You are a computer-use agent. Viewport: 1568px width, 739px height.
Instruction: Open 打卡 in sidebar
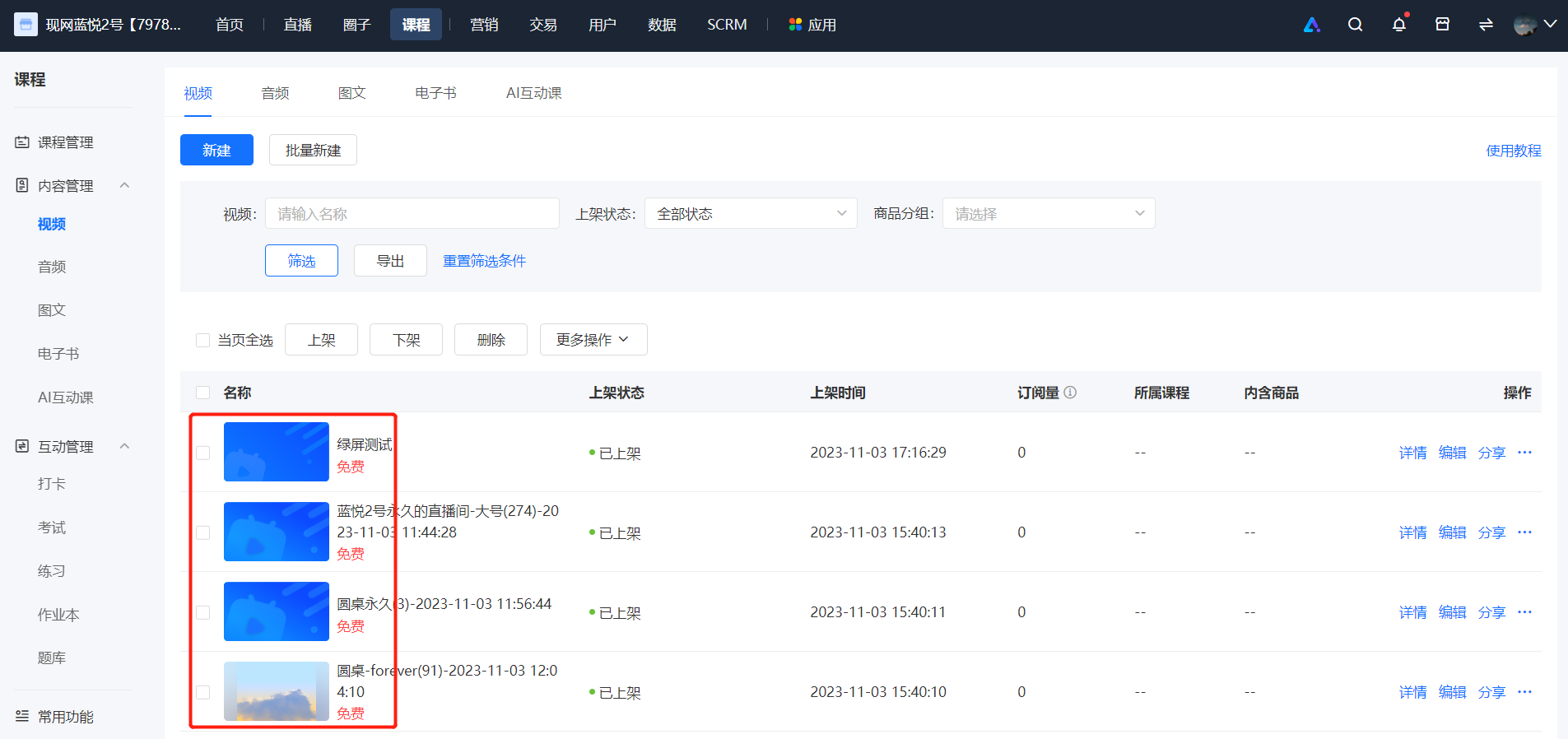[x=52, y=484]
